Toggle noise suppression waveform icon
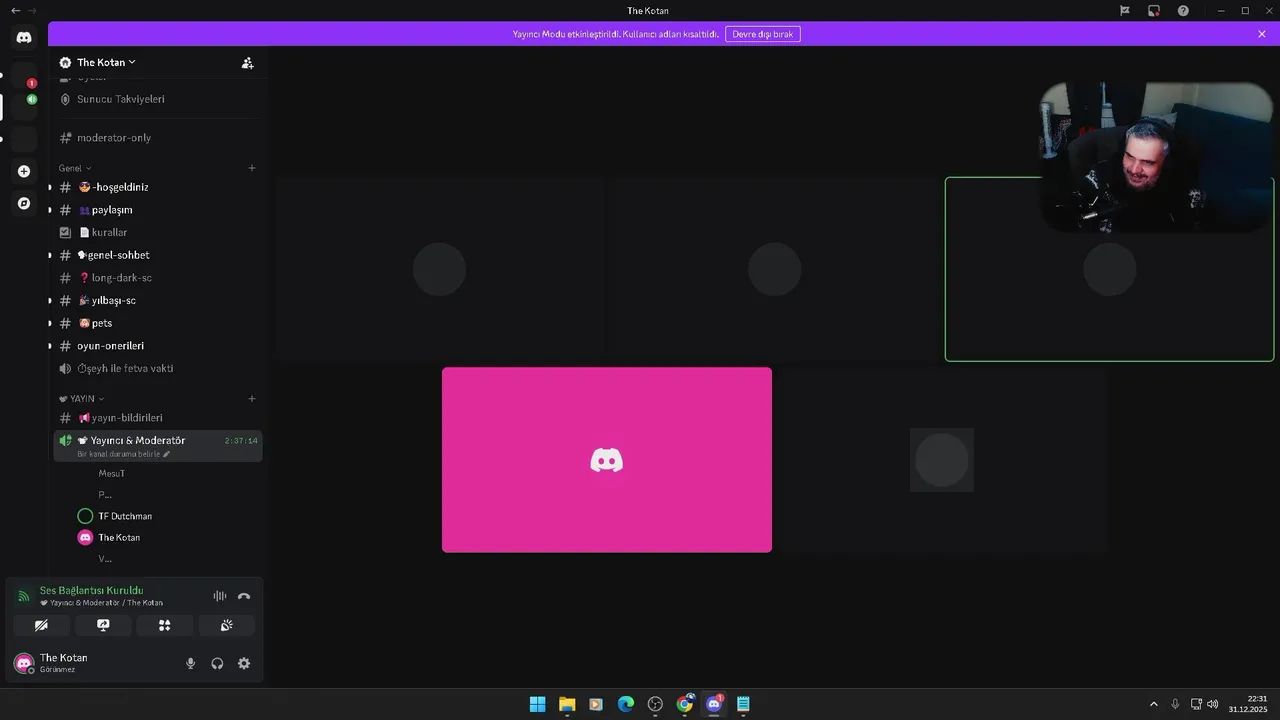The height and width of the screenshot is (720, 1280). [x=219, y=596]
